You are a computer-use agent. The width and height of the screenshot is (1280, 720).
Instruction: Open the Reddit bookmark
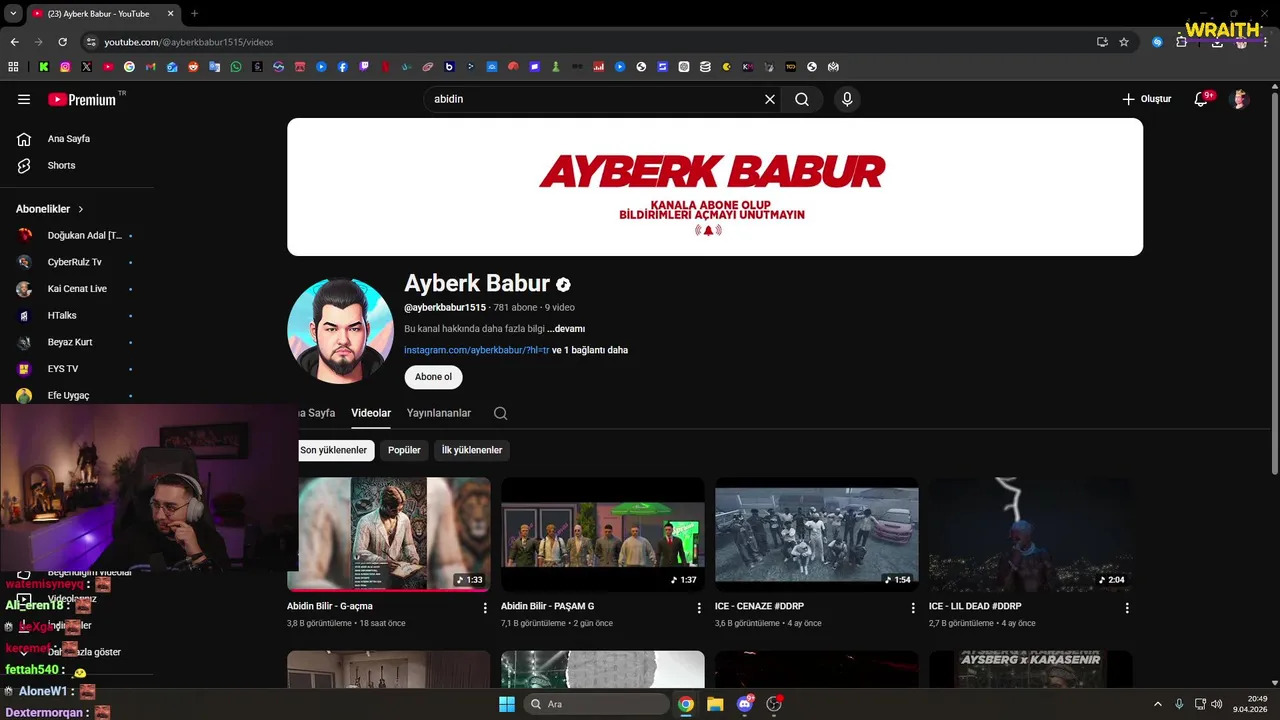(193, 67)
